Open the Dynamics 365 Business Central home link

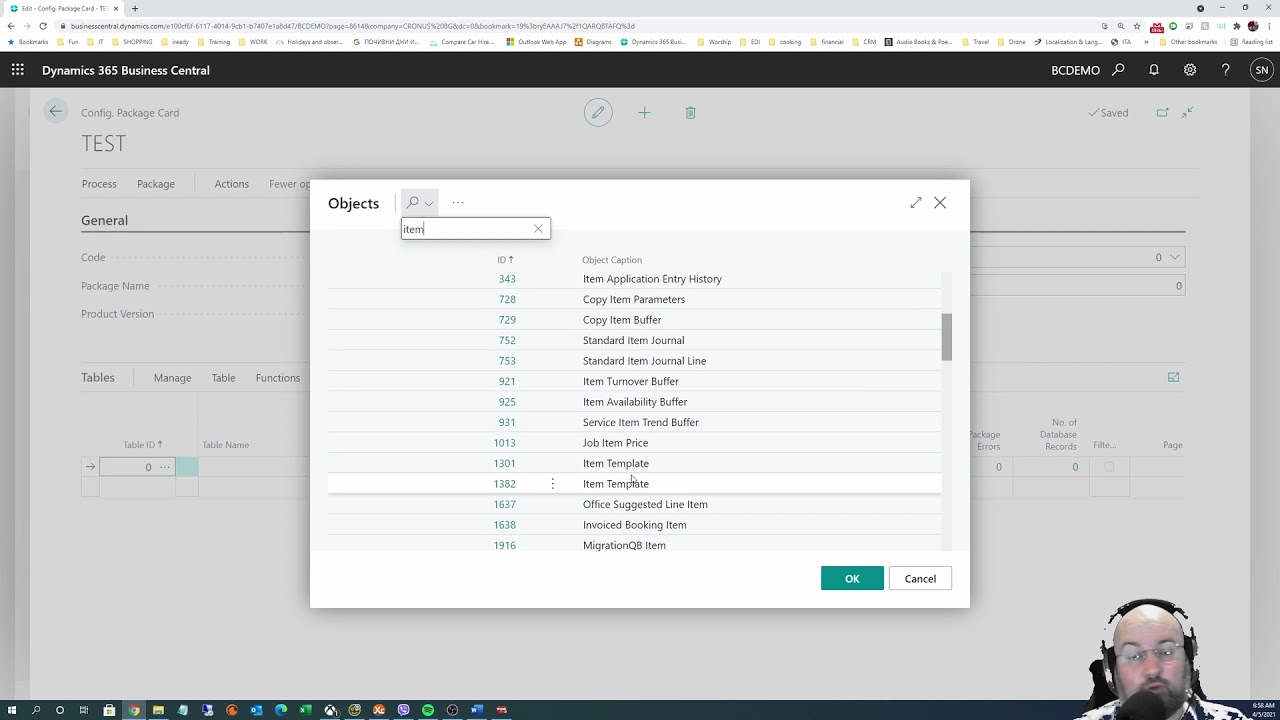pyautogui.click(x=126, y=70)
